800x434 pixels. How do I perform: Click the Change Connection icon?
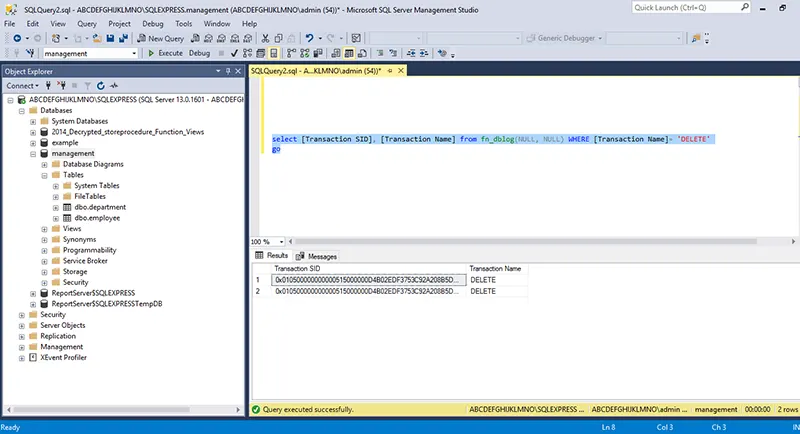click(30, 53)
